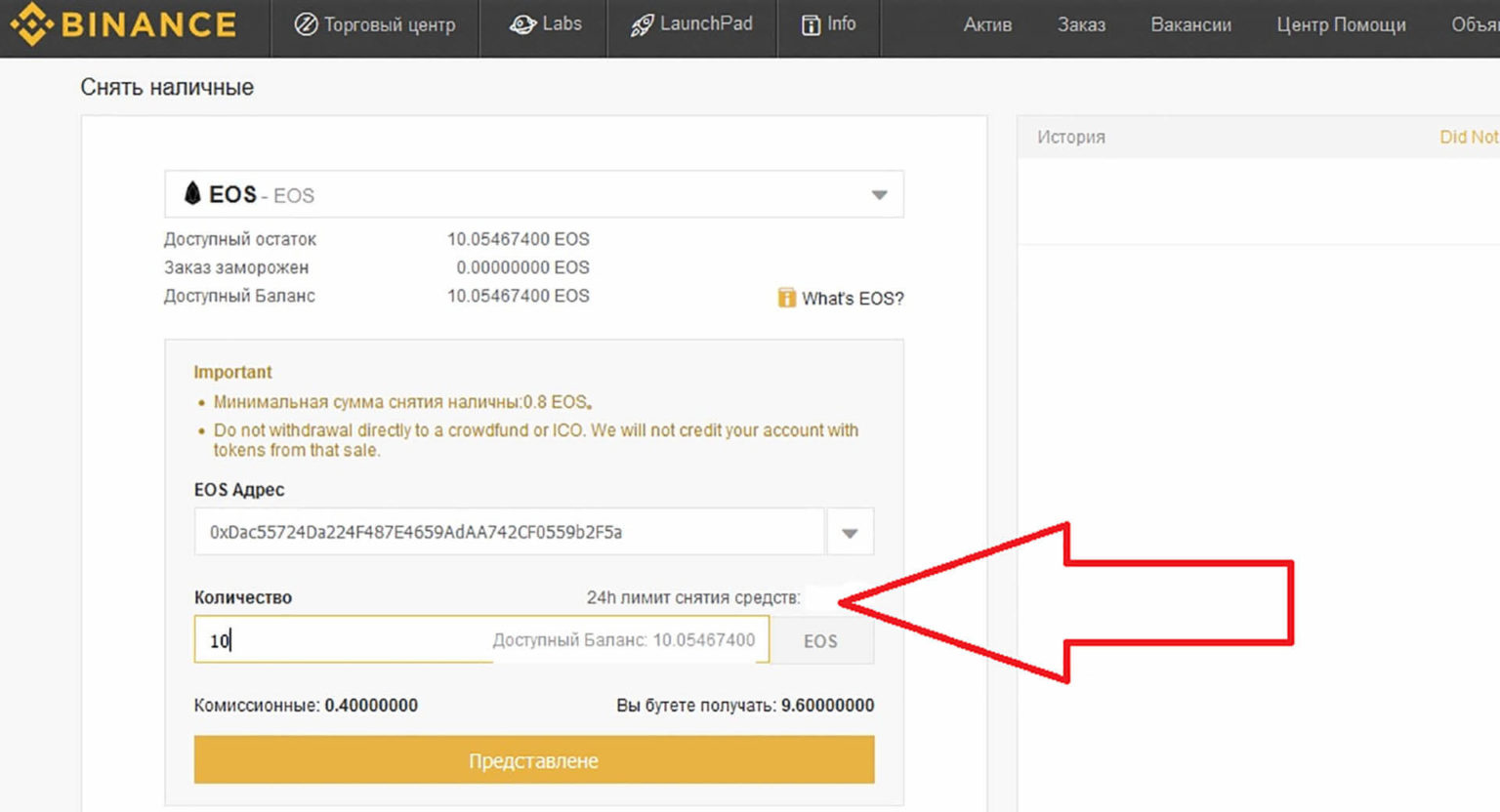
Task: Click the LaunchPad rocket icon
Action: click(x=642, y=24)
